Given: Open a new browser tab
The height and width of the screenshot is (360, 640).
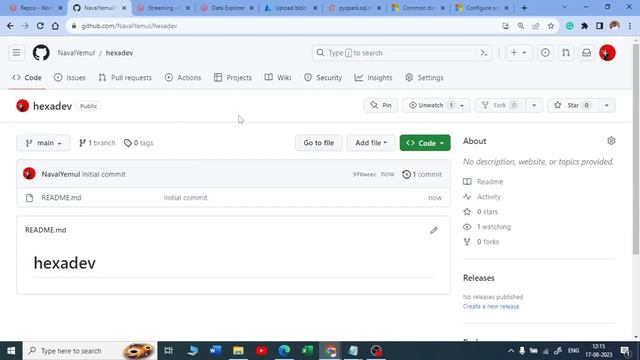Looking at the screenshot, I should click(524, 8).
